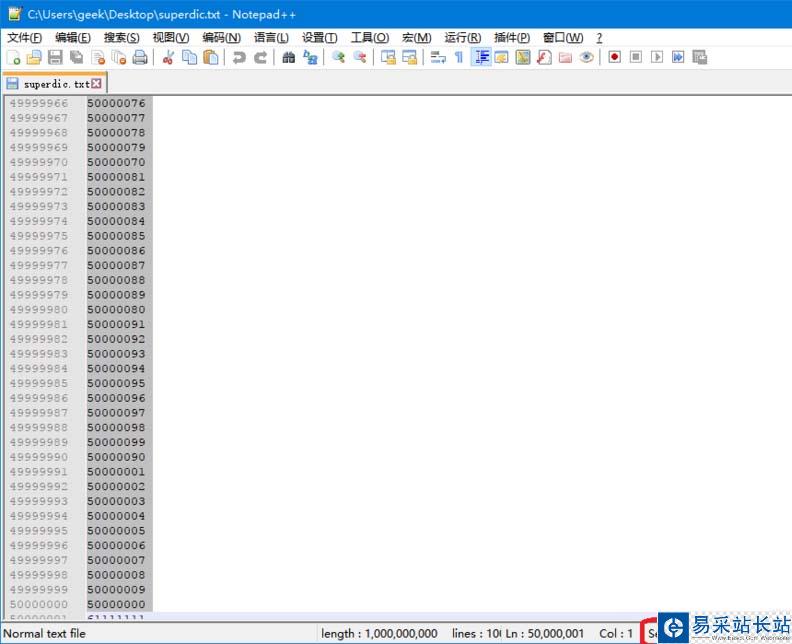792x644 pixels.
Task: Show the Document Map panel icon
Action: coord(523,58)
